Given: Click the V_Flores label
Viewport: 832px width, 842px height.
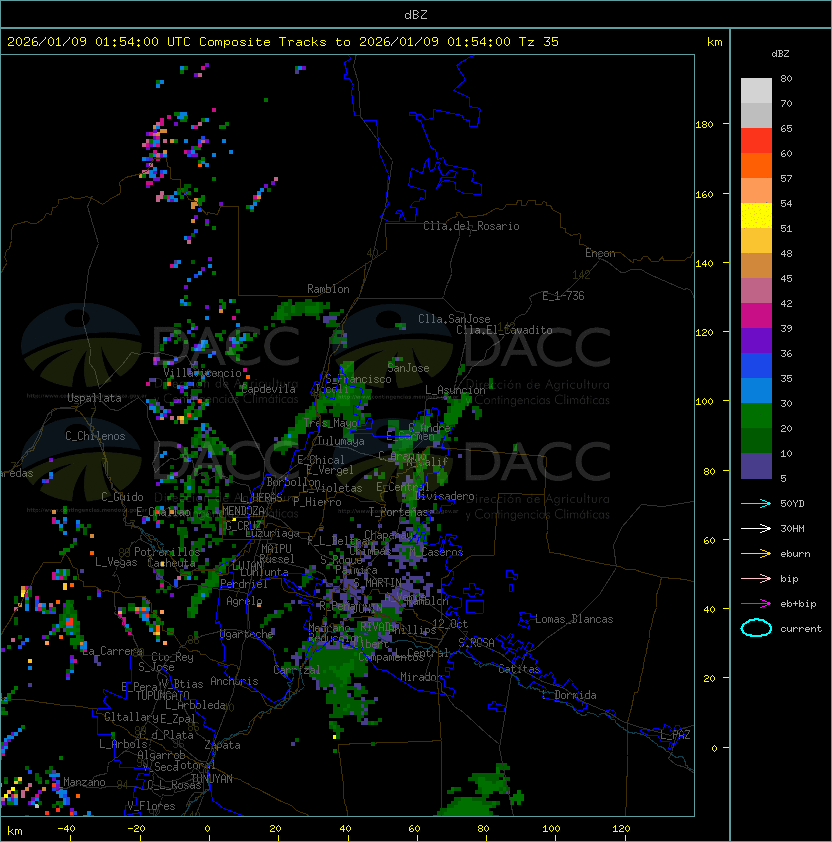Looking at the screenshot, I should pyautogui.click(x=151, y=805).
